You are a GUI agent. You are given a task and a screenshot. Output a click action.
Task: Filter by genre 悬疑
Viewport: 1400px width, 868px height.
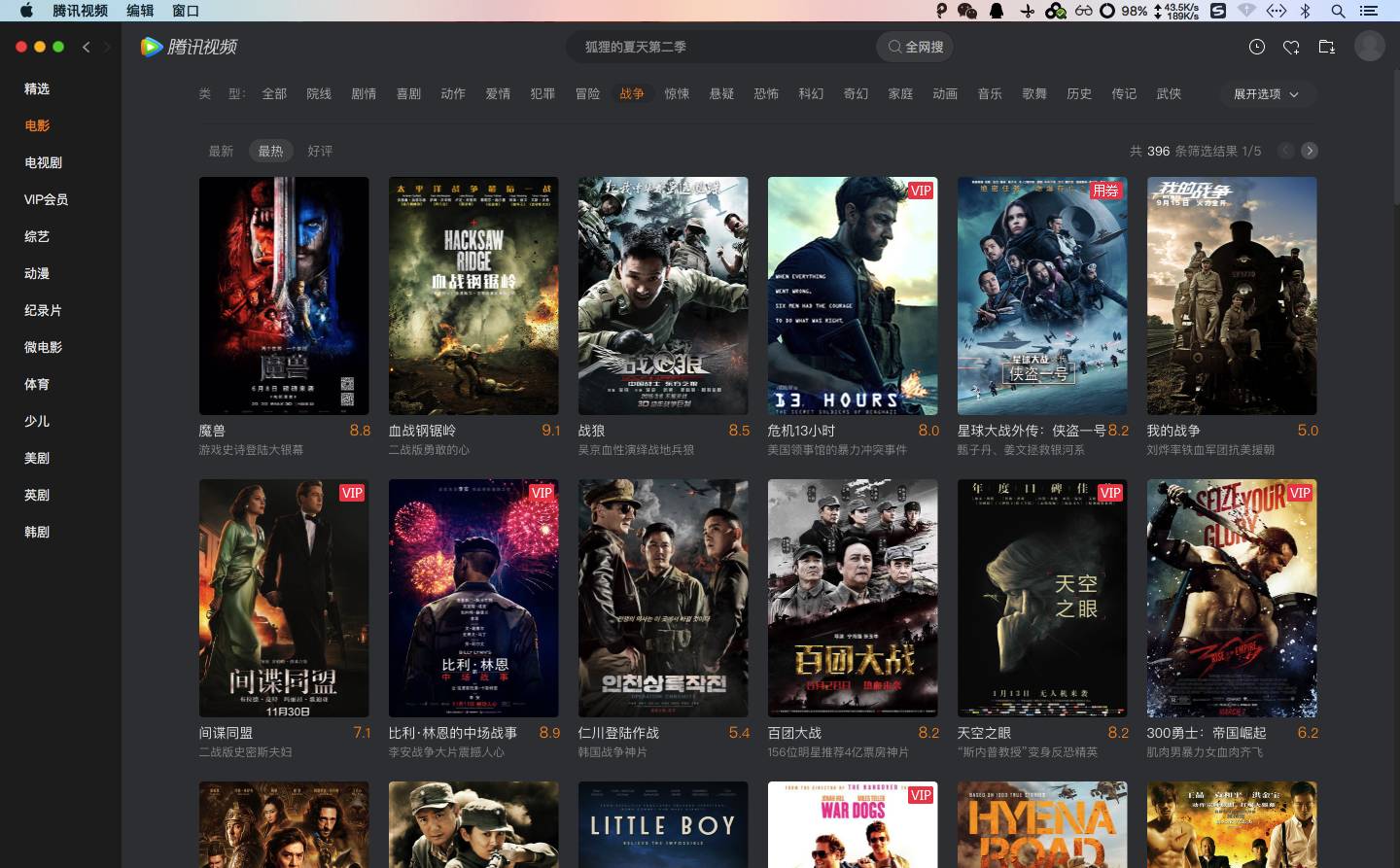tap(721, 94)
